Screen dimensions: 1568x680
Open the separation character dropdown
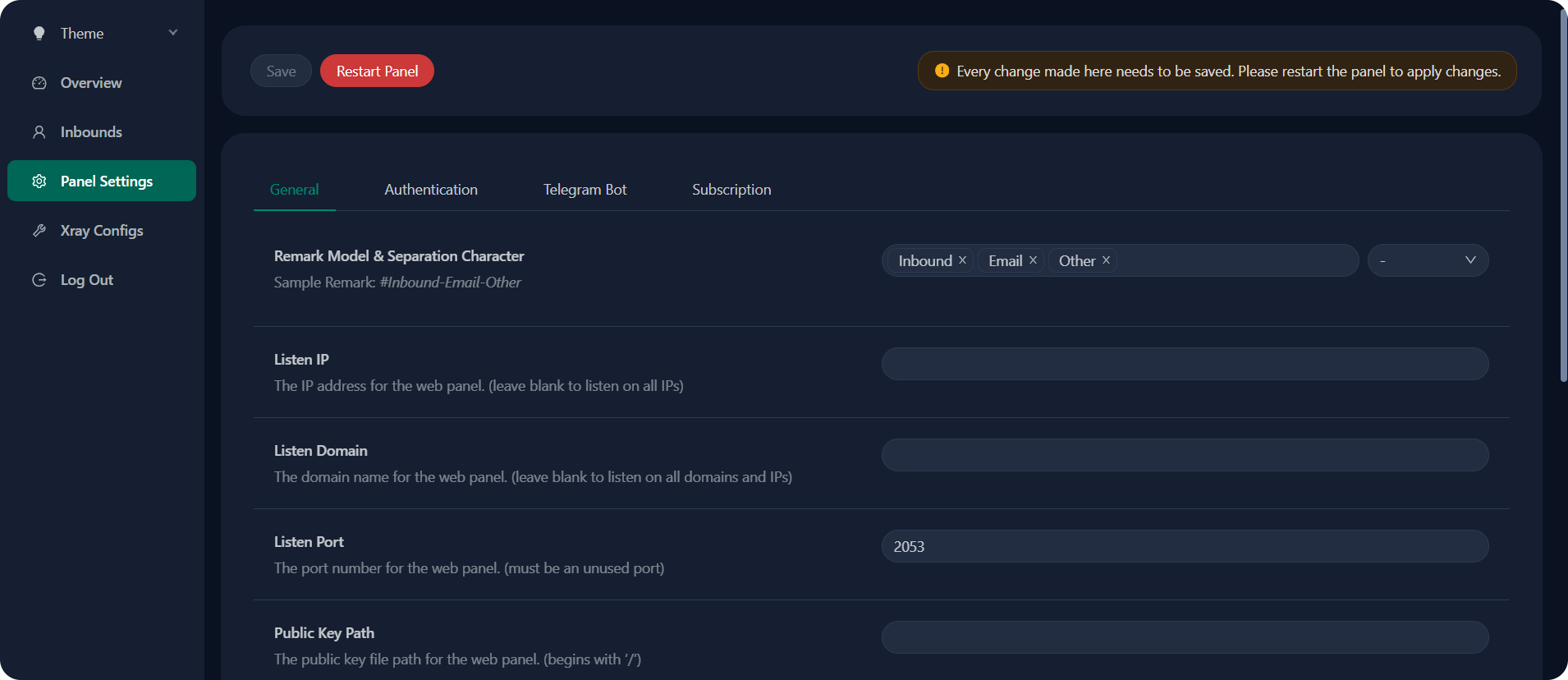pos(1427,260)
